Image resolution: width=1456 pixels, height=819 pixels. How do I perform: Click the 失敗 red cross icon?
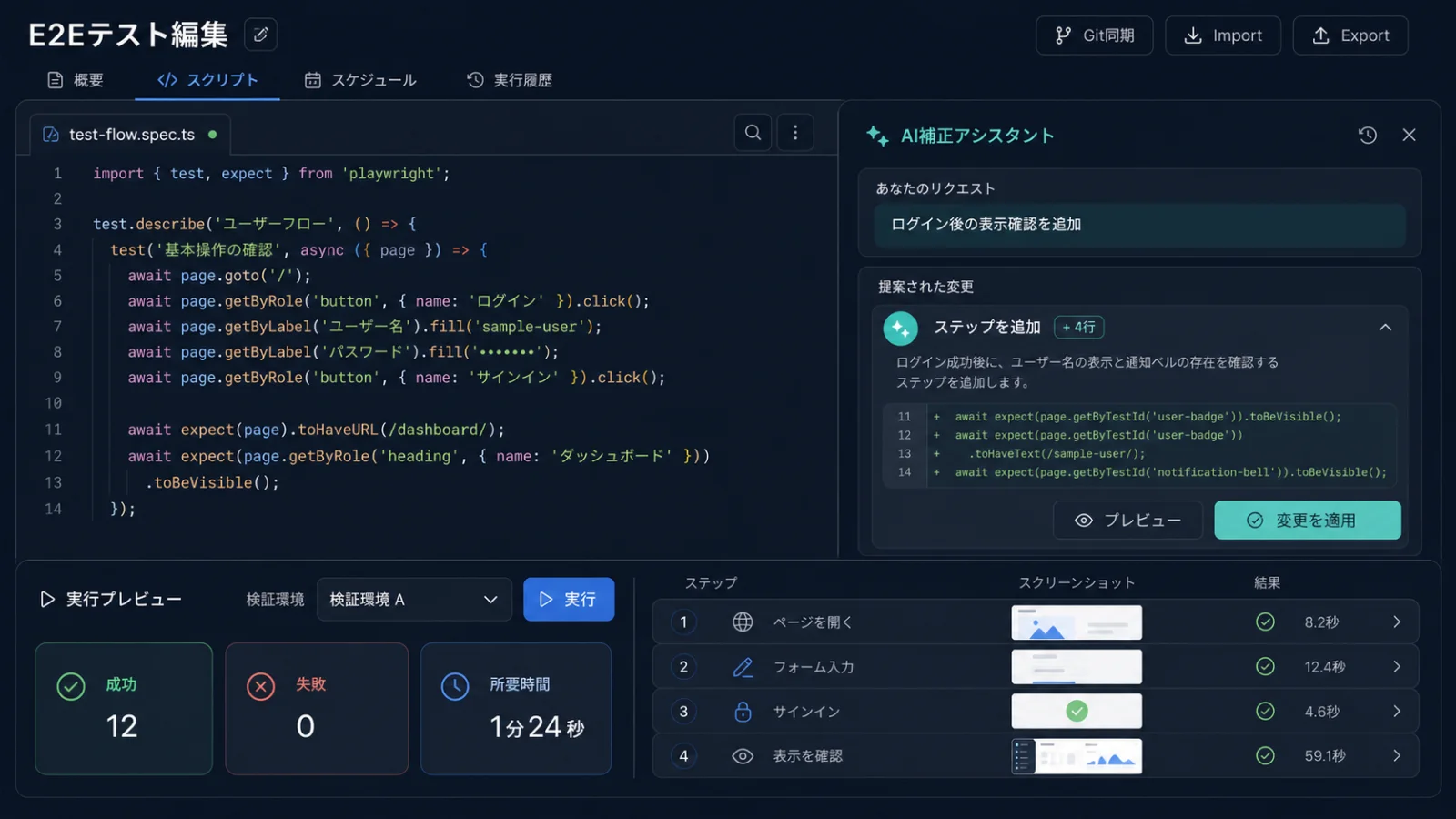point(260,686)
